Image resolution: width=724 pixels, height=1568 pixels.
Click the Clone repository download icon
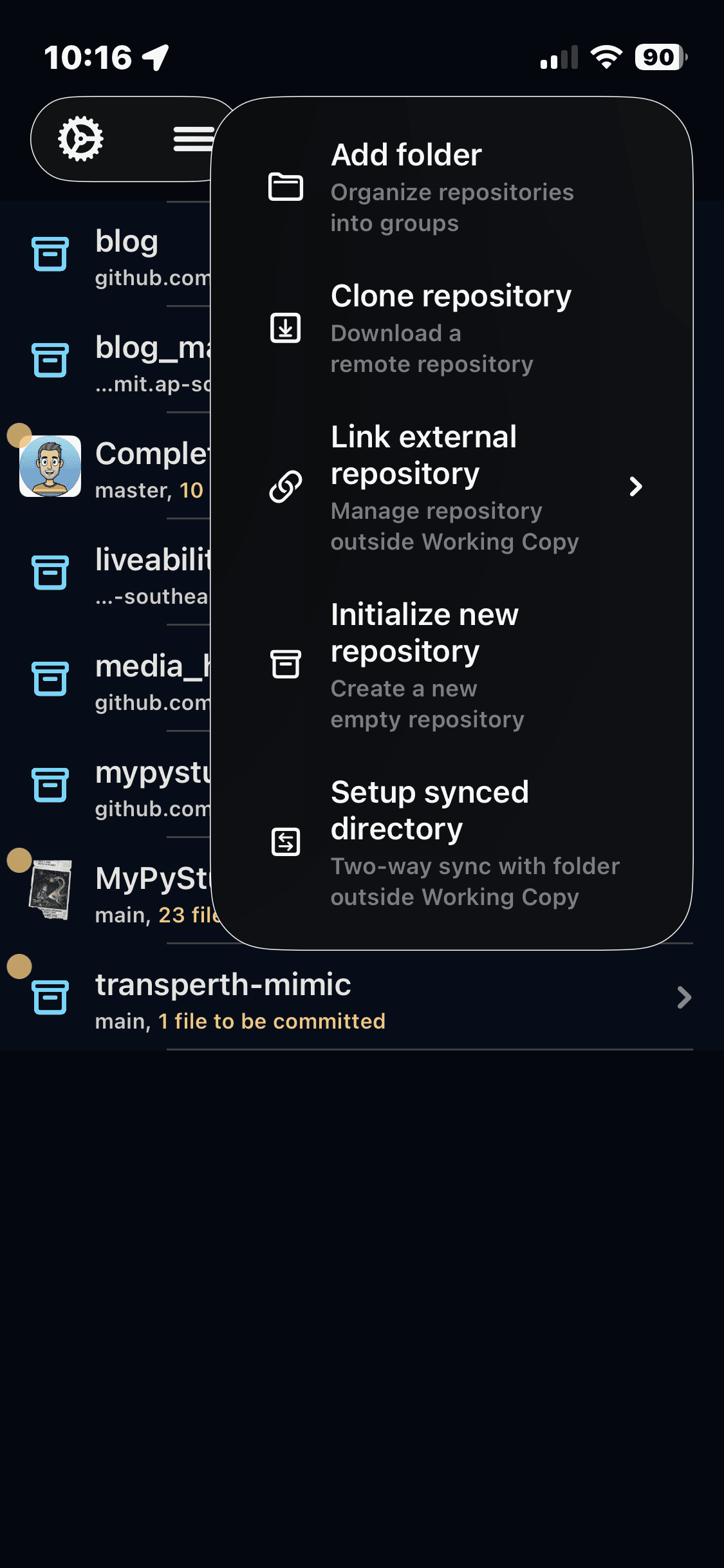(x=286, y=328)
